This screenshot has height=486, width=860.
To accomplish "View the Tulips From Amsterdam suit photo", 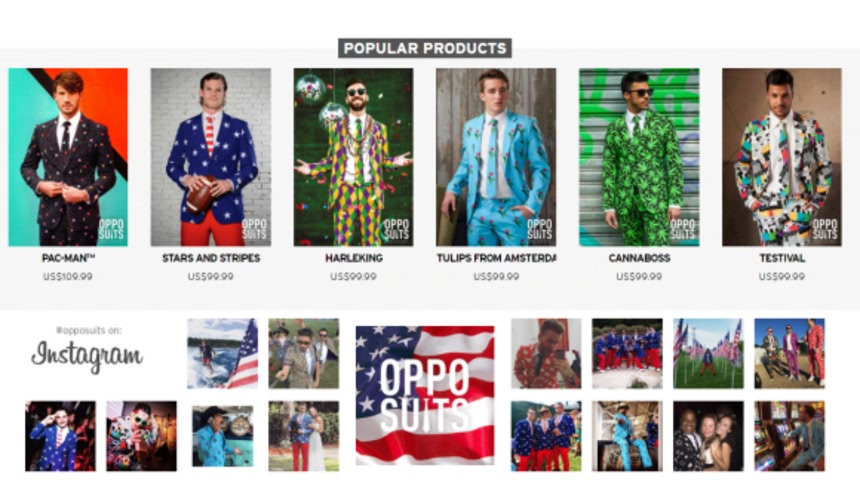I will pyautogui.click(x=496, y=157).
